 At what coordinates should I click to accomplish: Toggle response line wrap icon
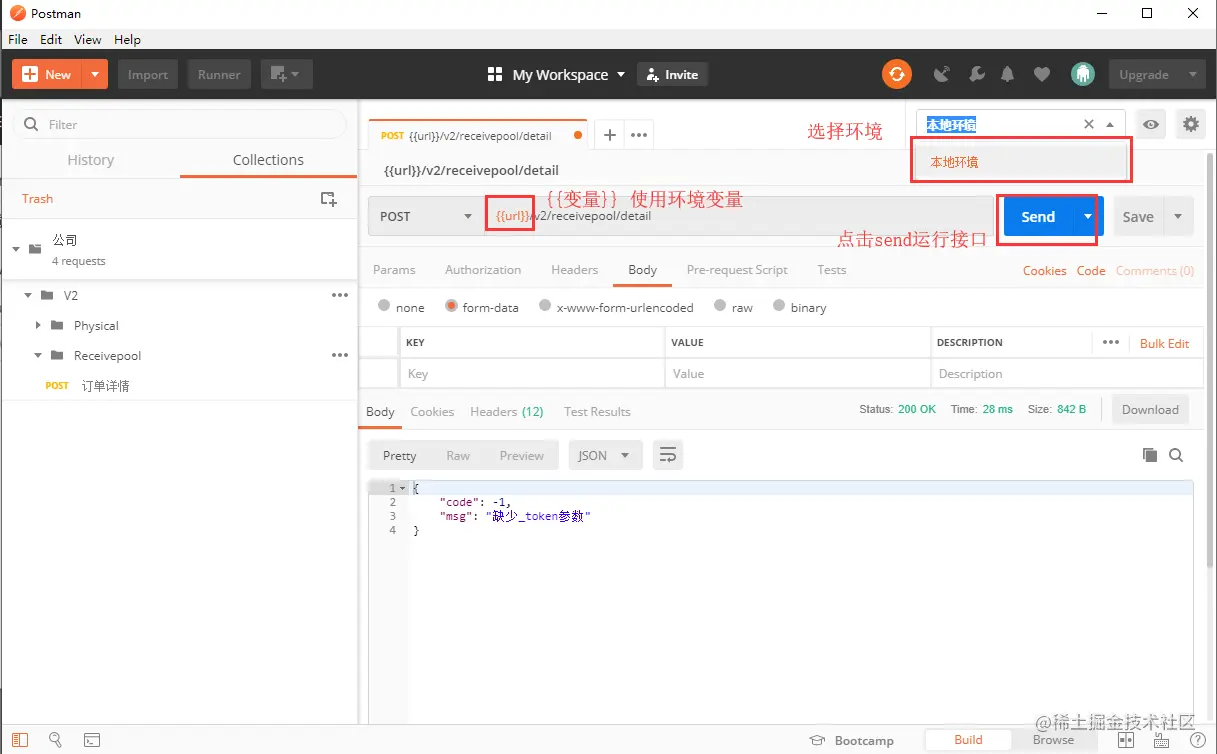point(668,455)
